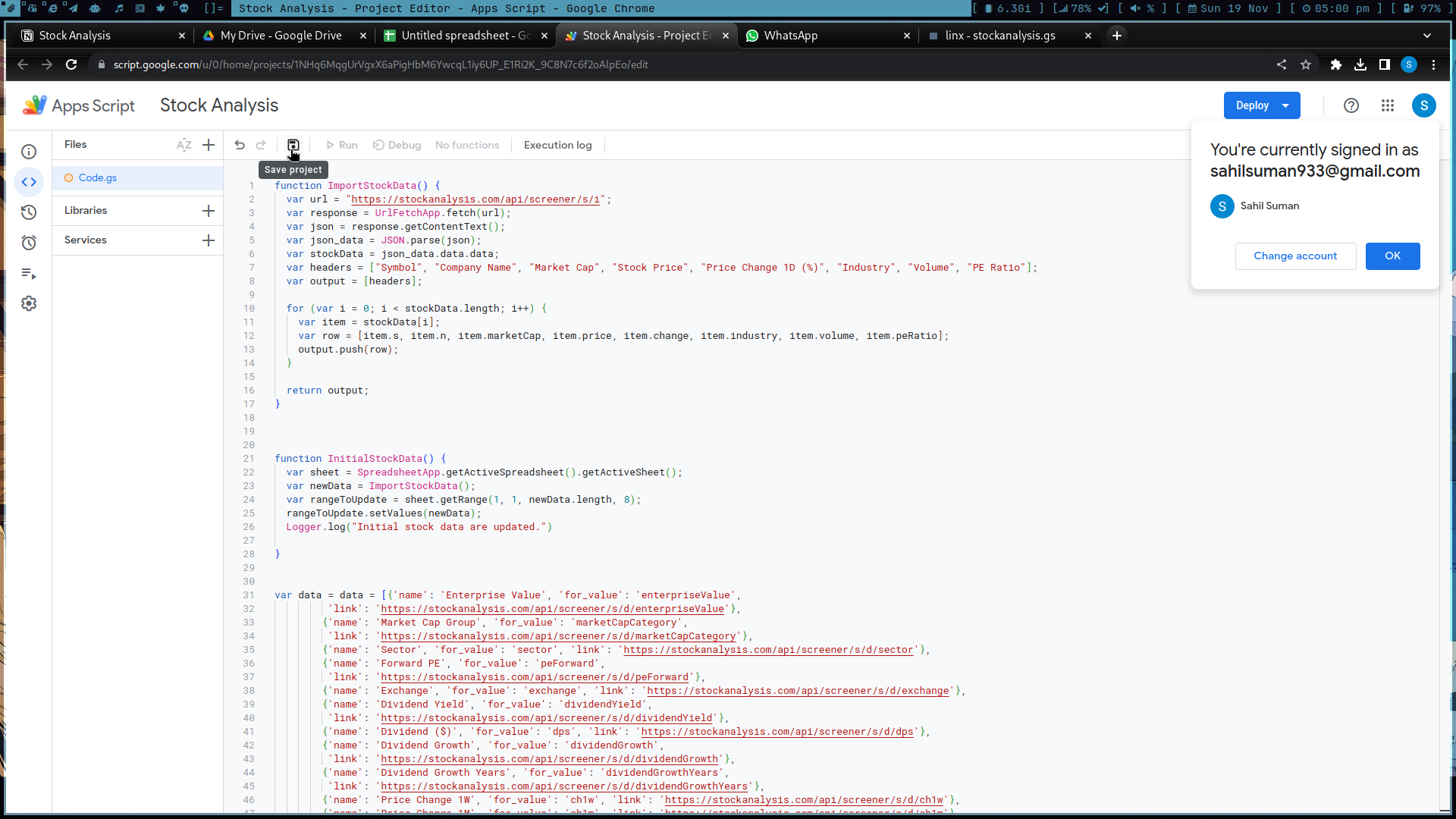Rename project by clicking Stock Analysis title
Viewport: 1456px width, 819px height.
click(219, 105)
